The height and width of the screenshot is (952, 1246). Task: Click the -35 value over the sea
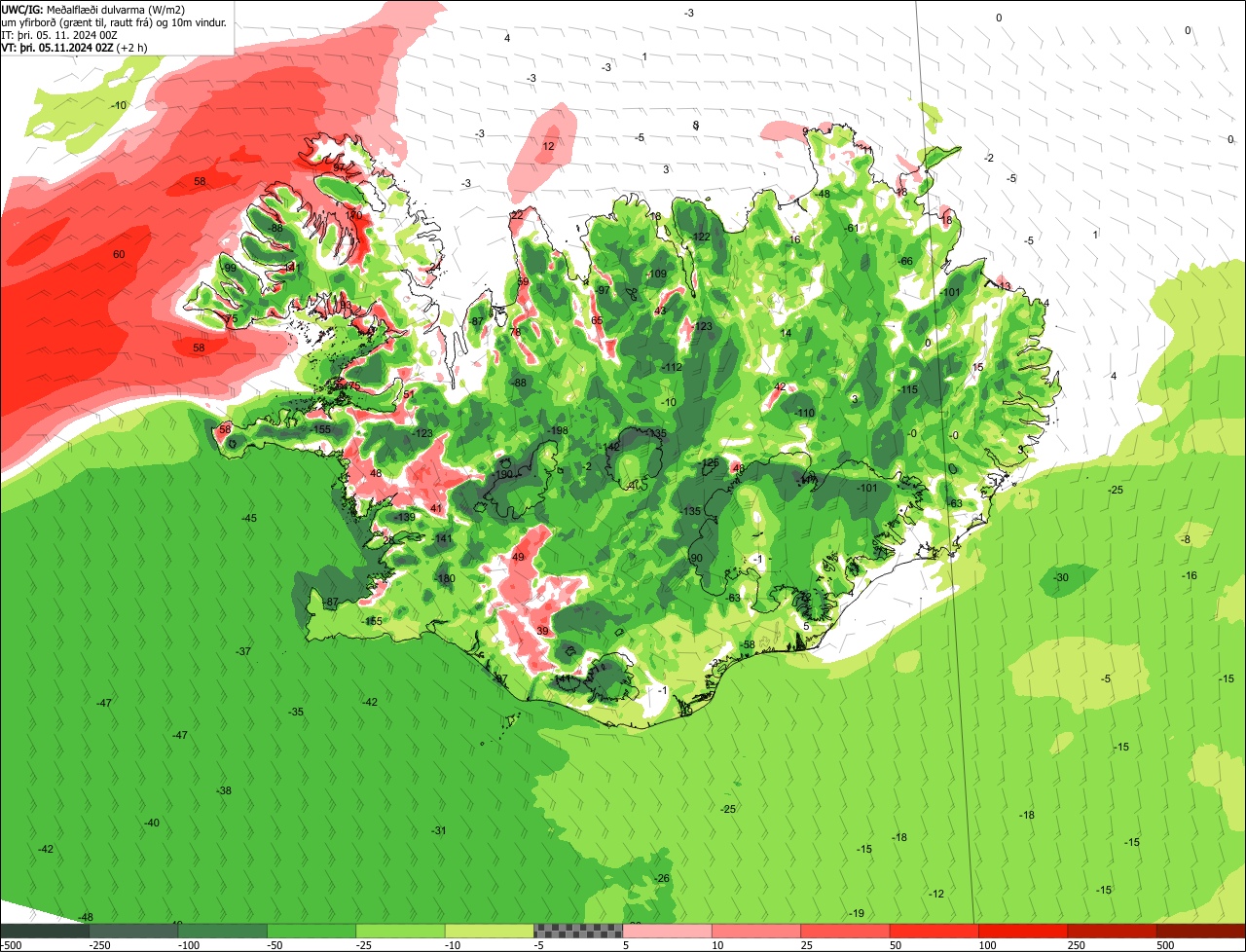[x=296, y=713]
